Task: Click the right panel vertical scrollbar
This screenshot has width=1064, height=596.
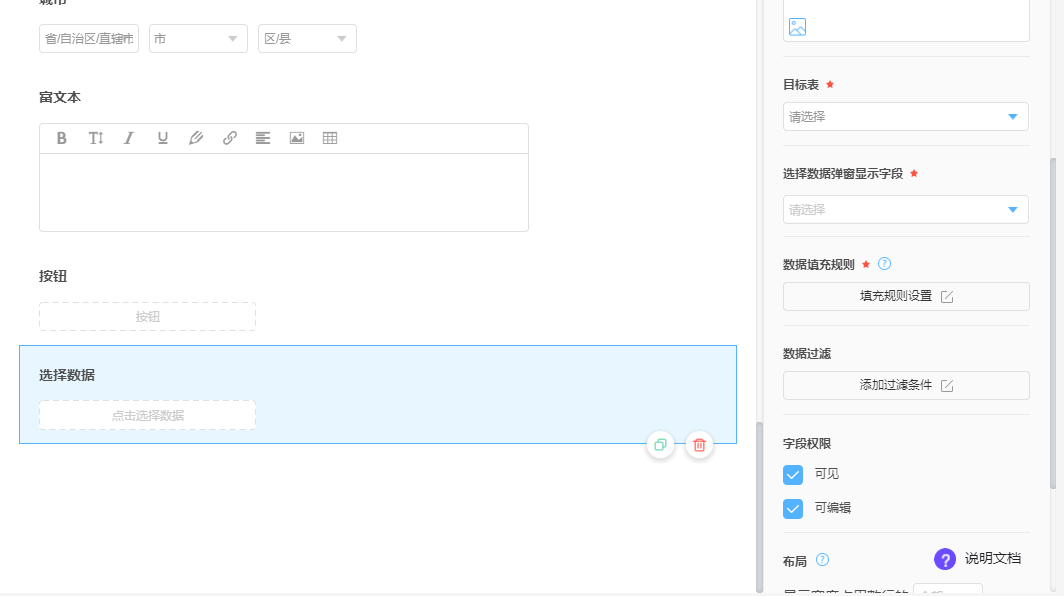Action: tap(1053, 323)
